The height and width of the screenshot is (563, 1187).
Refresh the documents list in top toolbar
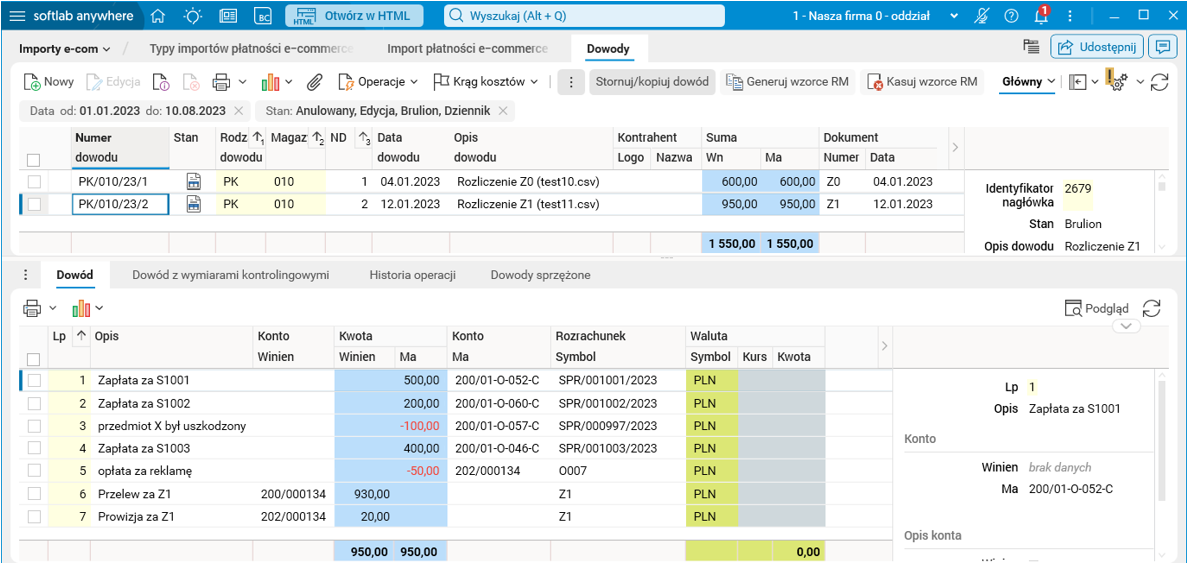pos(1160,82)
